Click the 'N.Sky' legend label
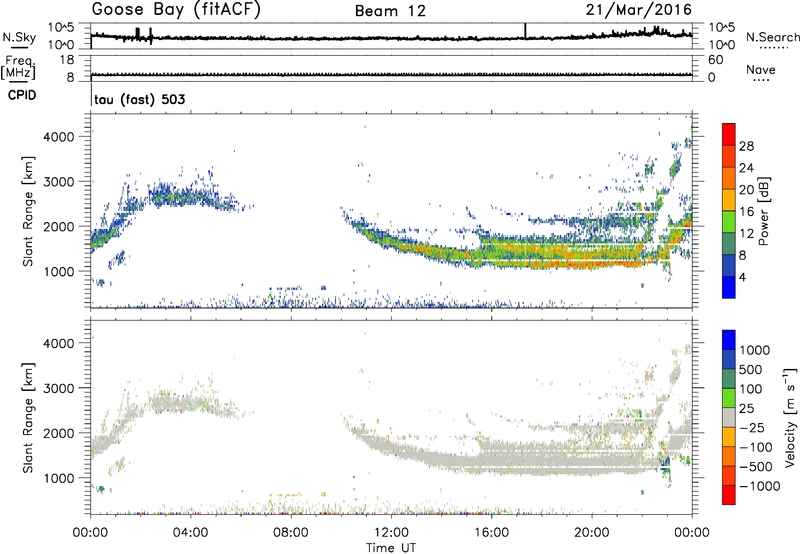800x554 pixels. pyautogui.click(x=19, y=37)
